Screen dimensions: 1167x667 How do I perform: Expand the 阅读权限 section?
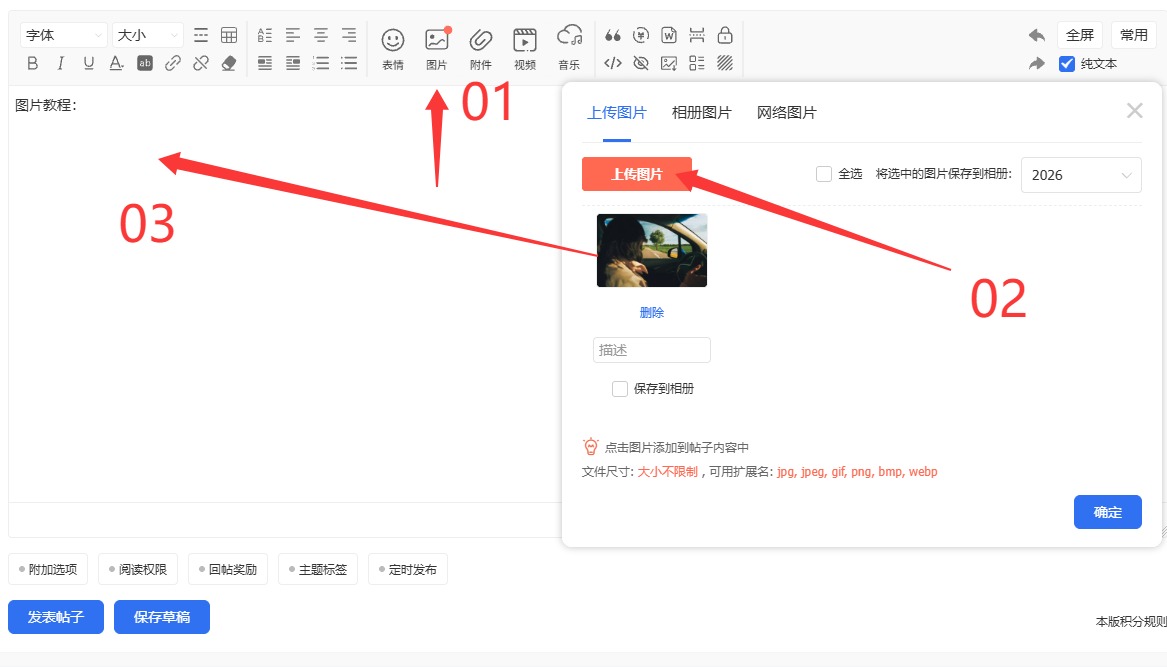pyautogui.click(x=138, y=569)
